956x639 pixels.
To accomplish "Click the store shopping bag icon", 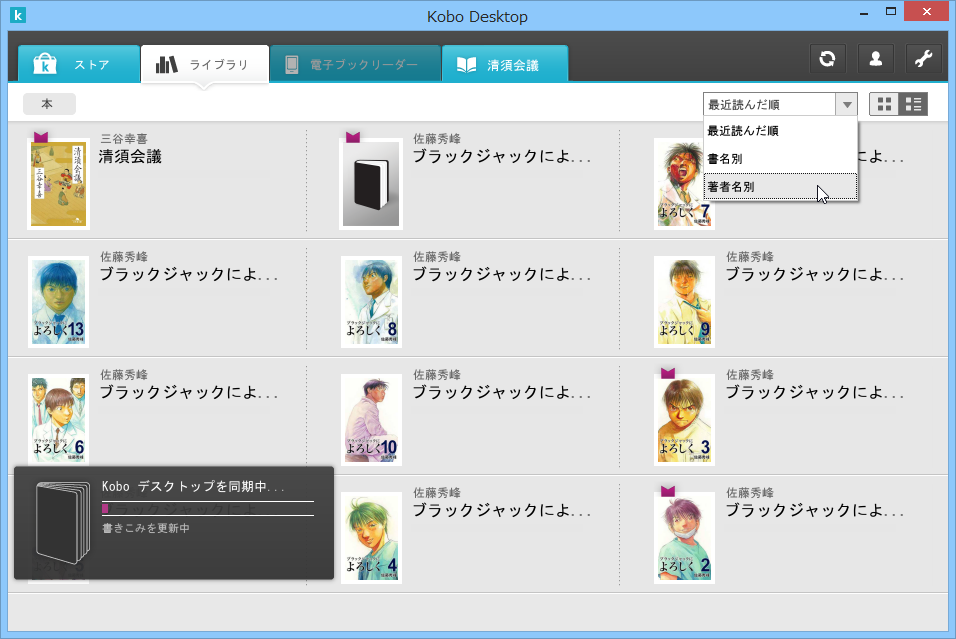I will (45, 63).
